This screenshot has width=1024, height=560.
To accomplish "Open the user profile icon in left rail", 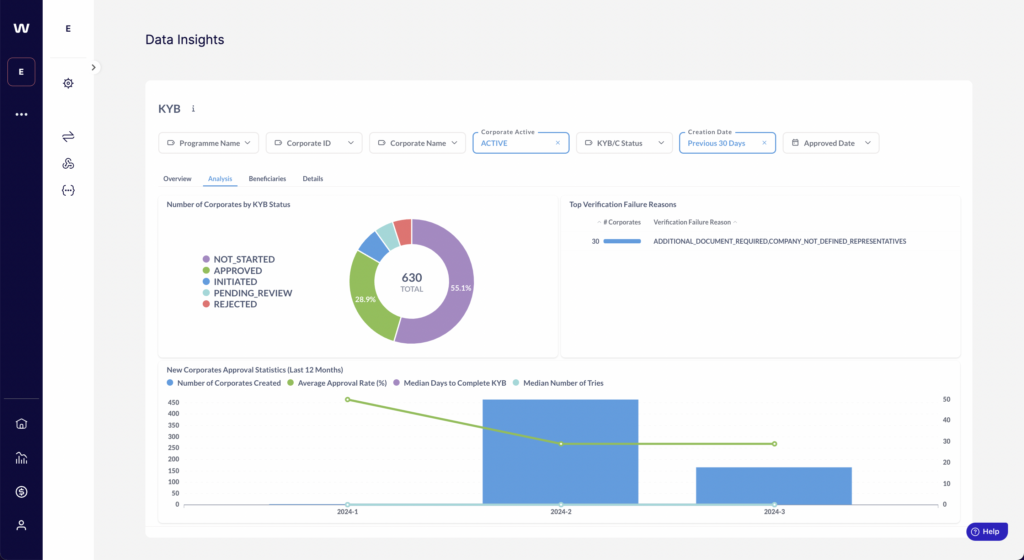I will tap(21, 525).
